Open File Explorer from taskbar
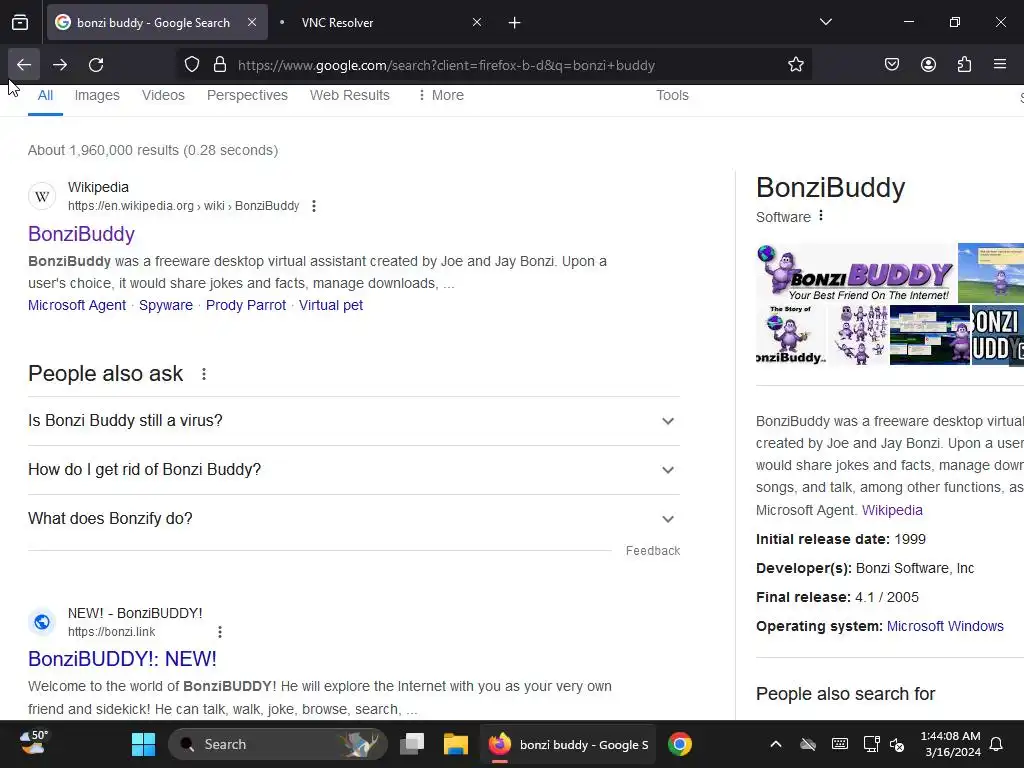The height and width of the screenshot is (768, 1024). [x=456, y=744]
